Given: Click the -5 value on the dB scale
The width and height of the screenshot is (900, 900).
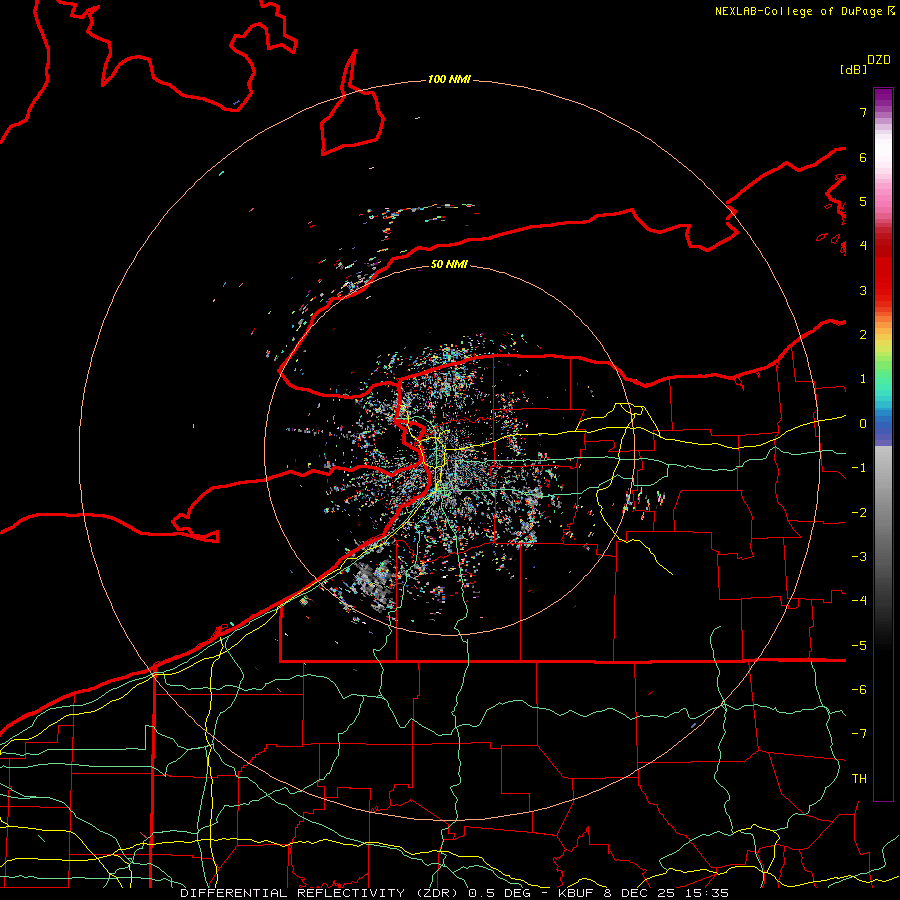Looking at the screenshot, I should coord(858,645).
